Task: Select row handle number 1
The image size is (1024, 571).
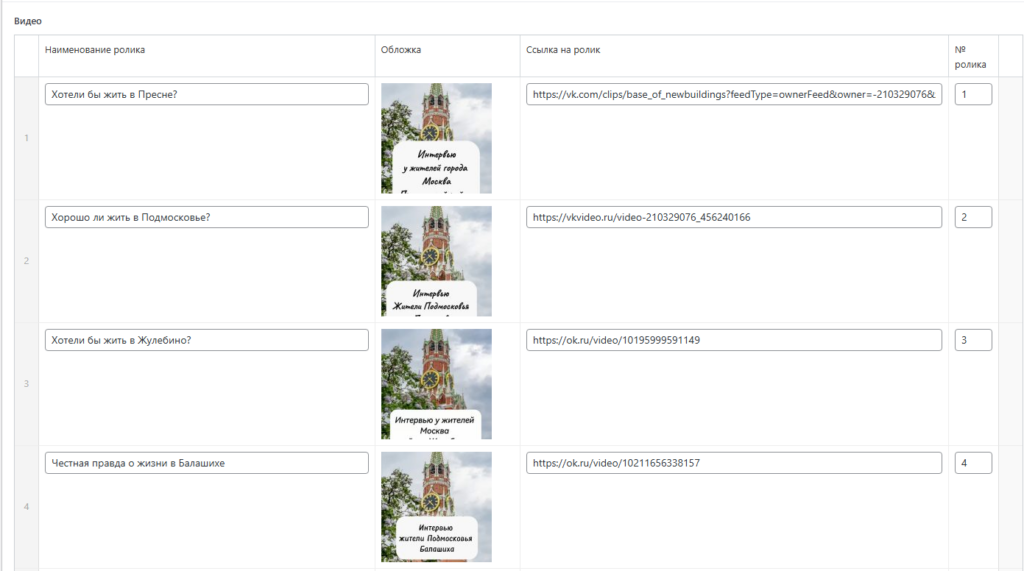Action: (x=26, y=138)
